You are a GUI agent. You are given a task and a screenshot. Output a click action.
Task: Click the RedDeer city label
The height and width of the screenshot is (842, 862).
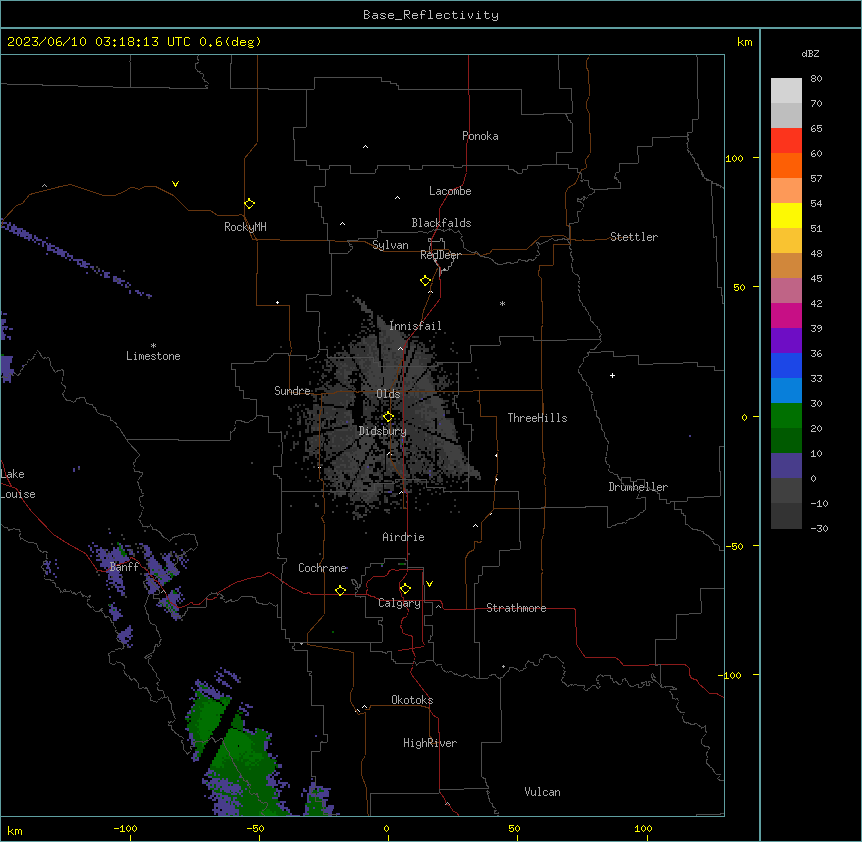click(440, 255)
